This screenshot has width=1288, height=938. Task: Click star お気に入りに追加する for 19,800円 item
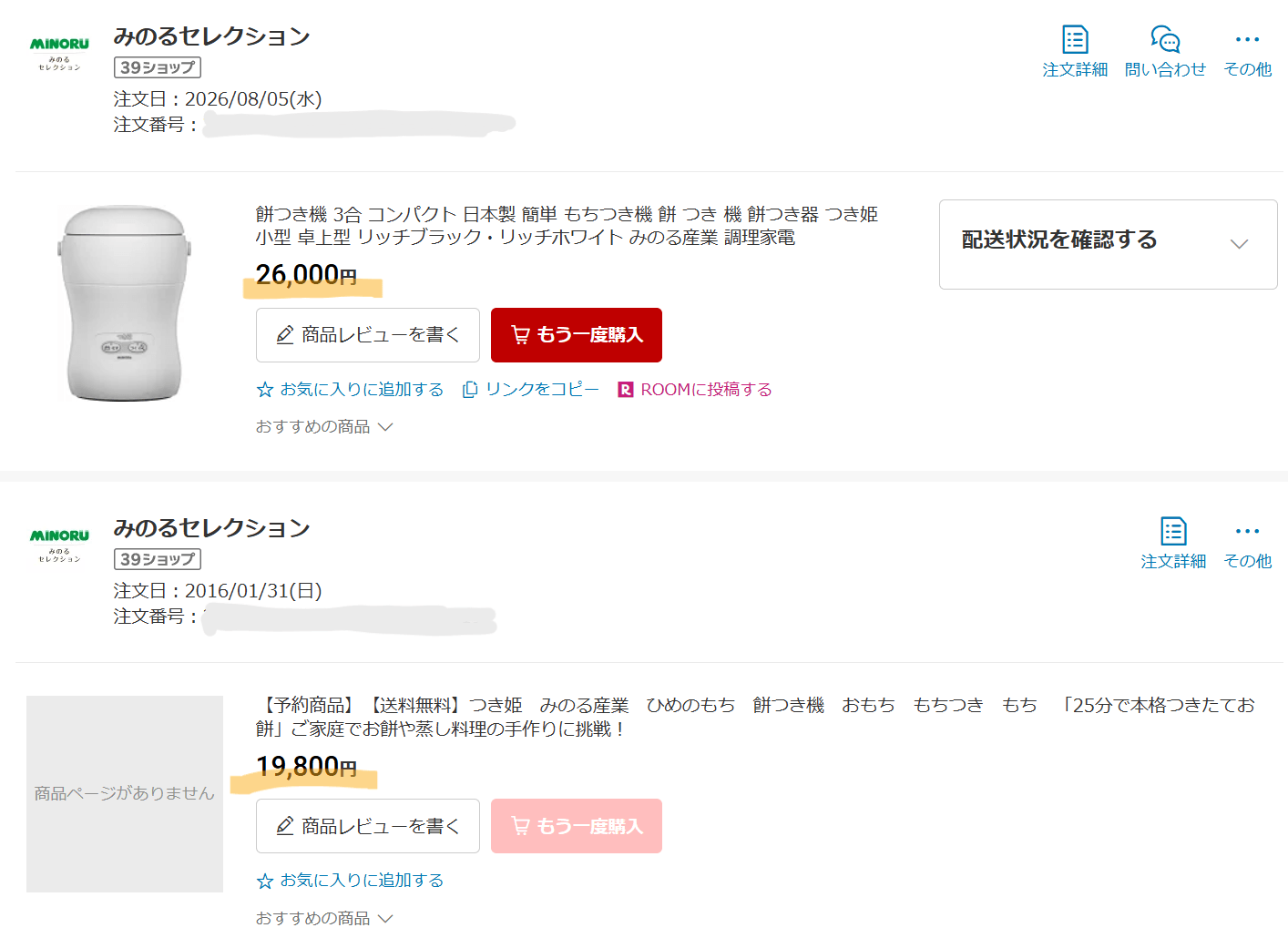[350, 881]
